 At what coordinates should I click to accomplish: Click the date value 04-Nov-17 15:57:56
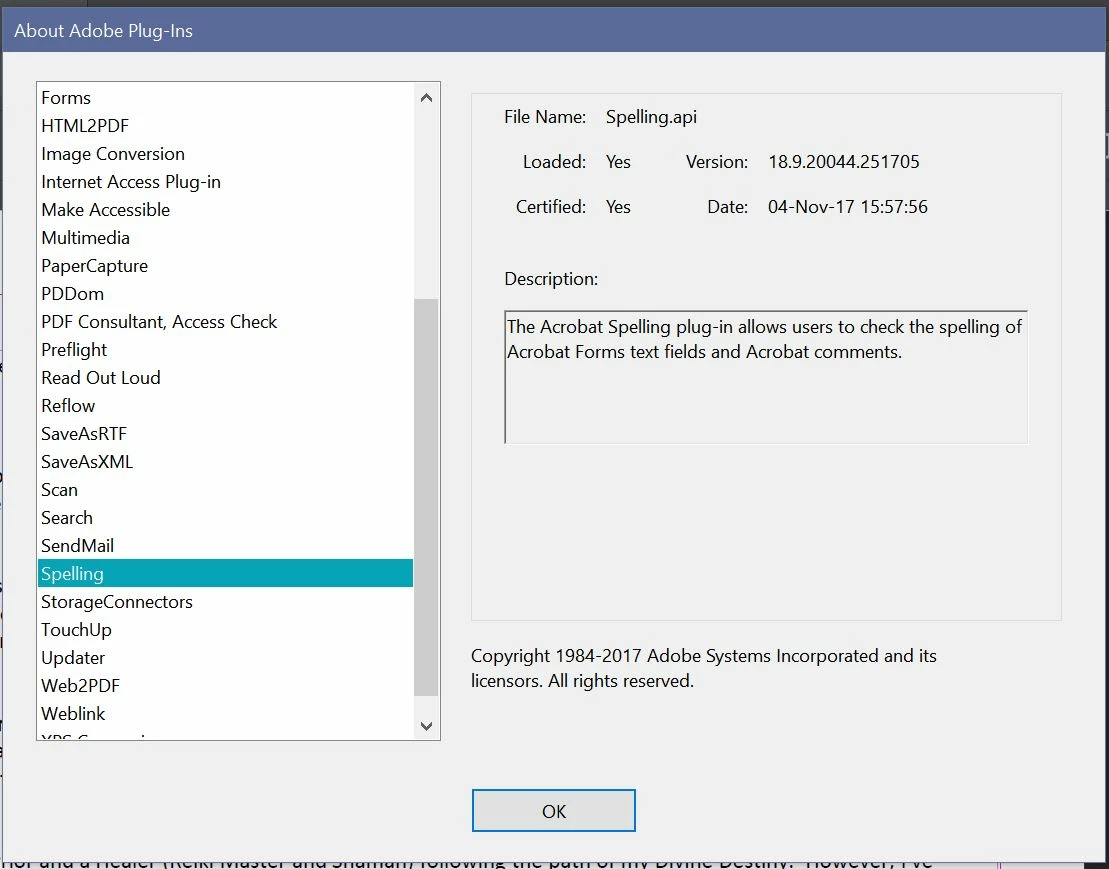coord(847,206)
